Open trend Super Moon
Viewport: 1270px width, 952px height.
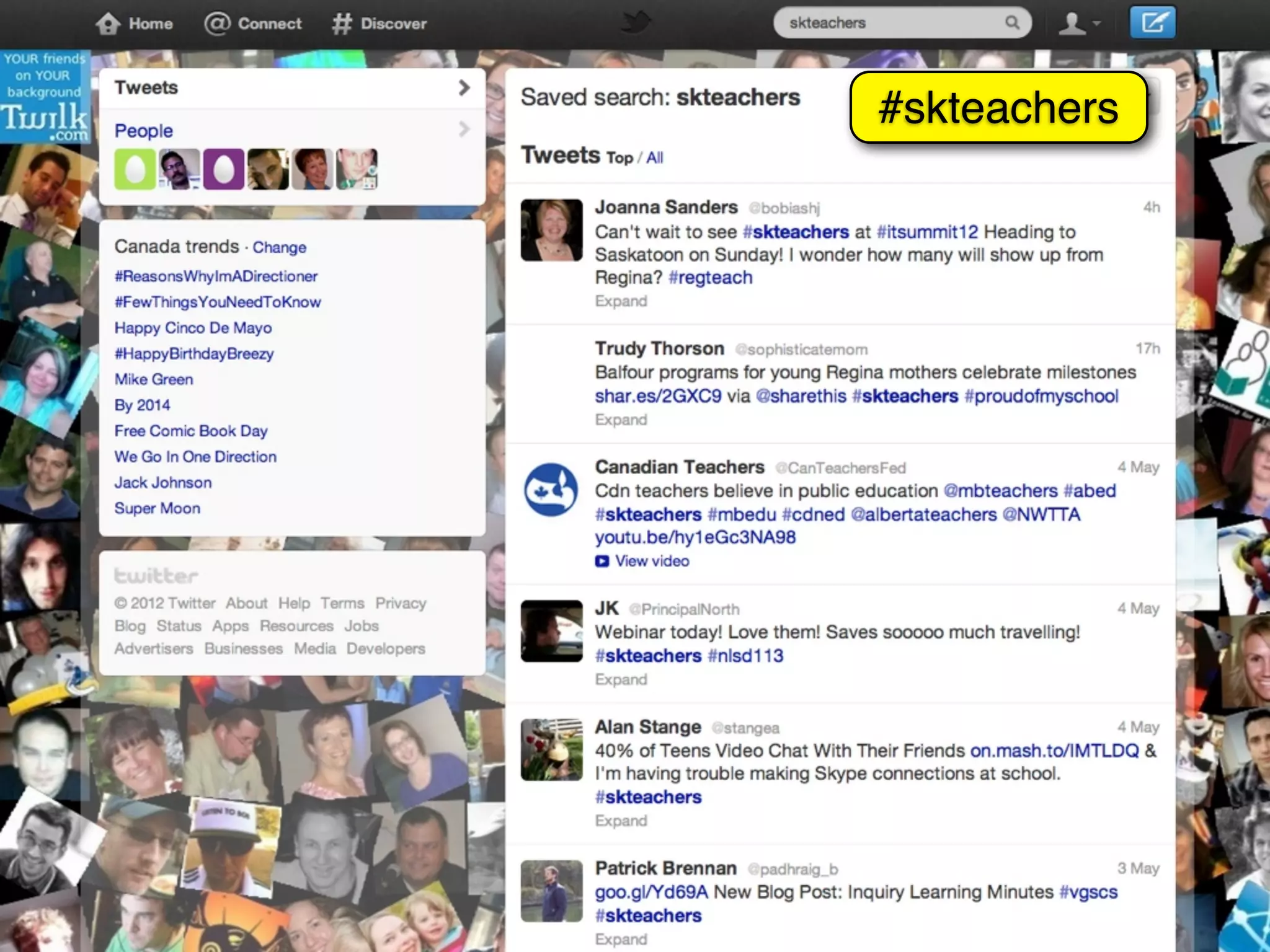tap(158, 508)
